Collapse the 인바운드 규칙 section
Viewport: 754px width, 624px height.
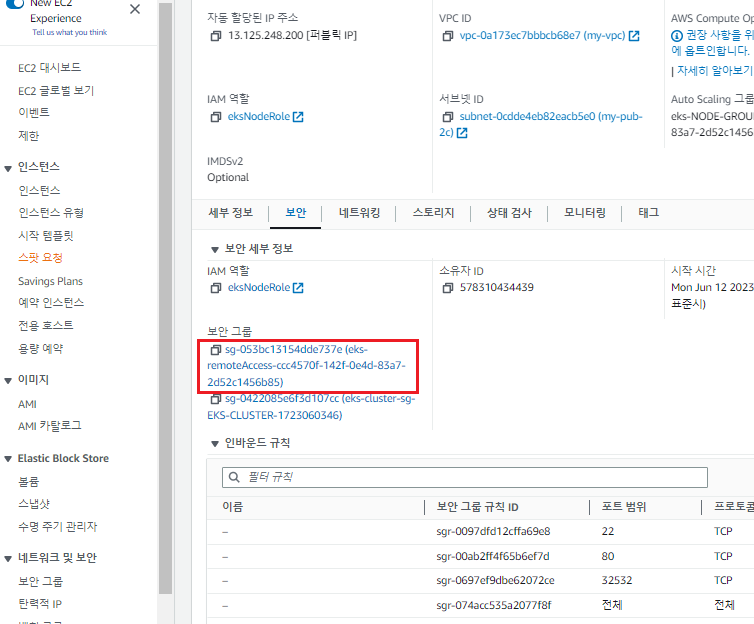(214, 444)
